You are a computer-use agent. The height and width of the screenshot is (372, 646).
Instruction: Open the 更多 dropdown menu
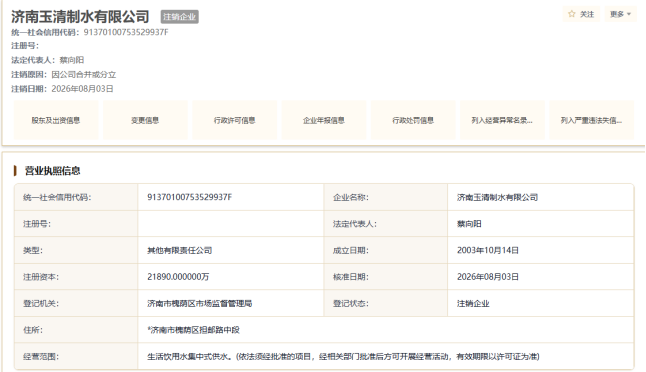coord(620,14)
